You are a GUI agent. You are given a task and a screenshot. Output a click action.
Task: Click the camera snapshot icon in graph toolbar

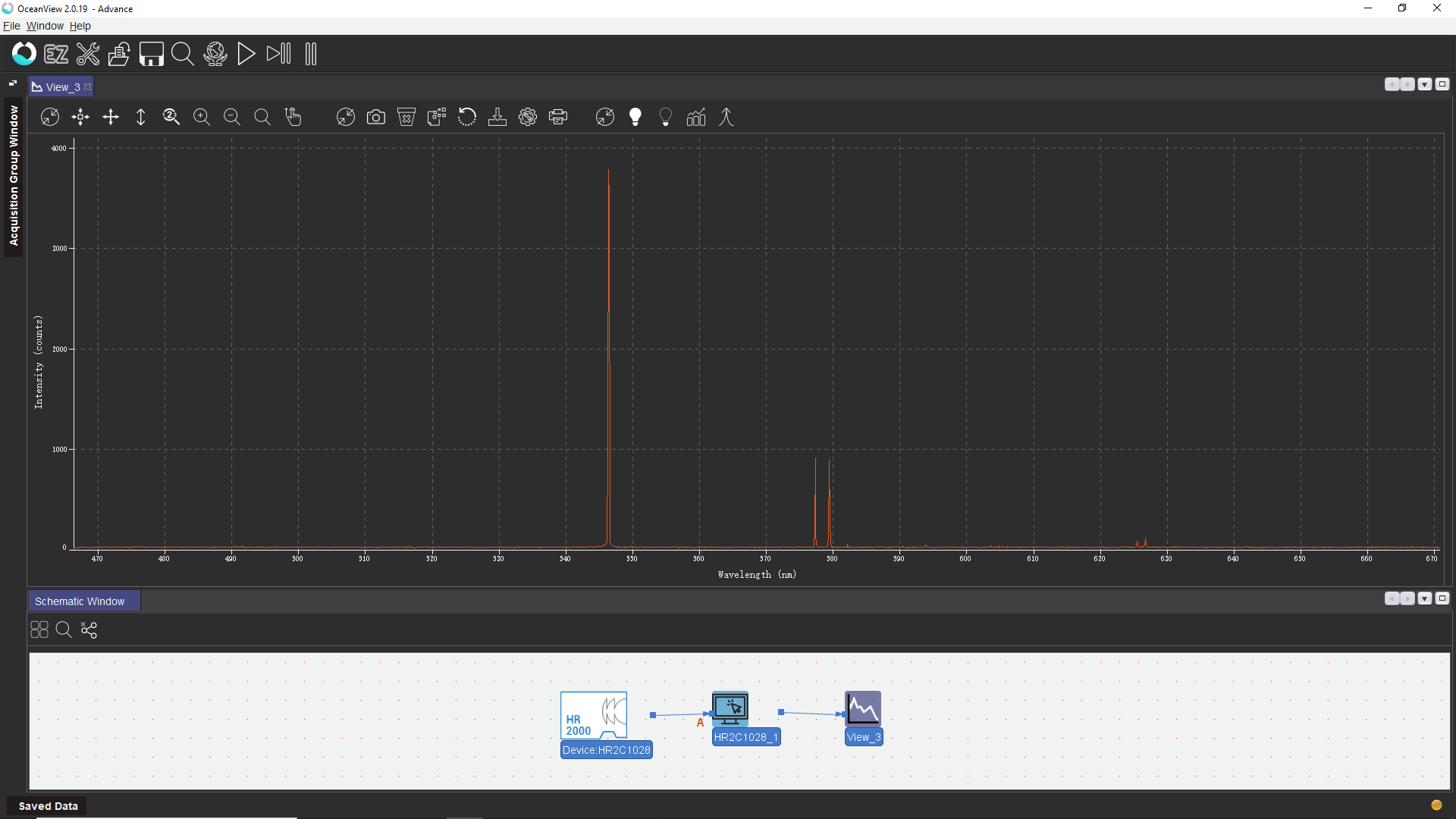375,117
